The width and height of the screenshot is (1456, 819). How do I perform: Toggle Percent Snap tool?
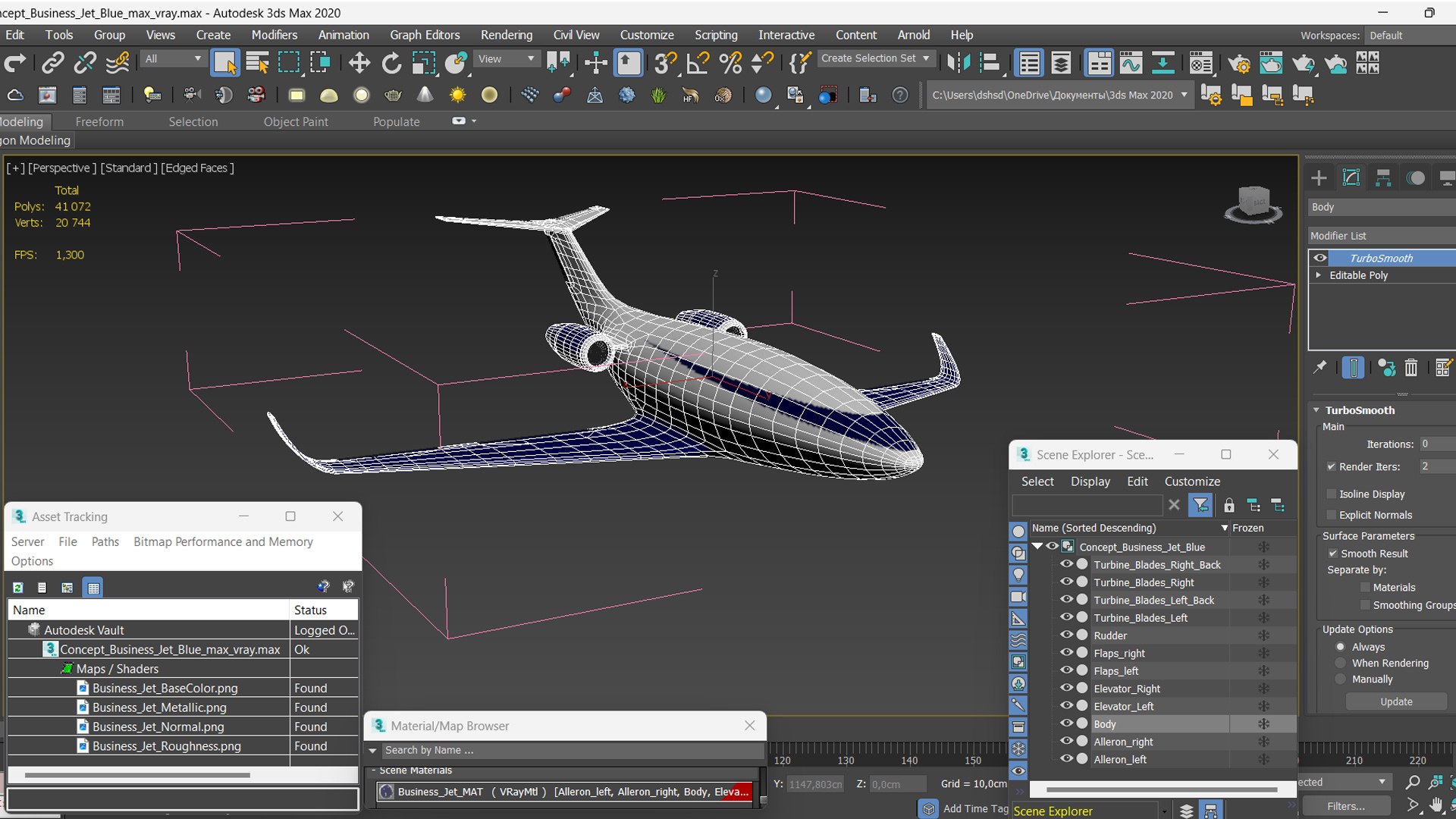730,63
